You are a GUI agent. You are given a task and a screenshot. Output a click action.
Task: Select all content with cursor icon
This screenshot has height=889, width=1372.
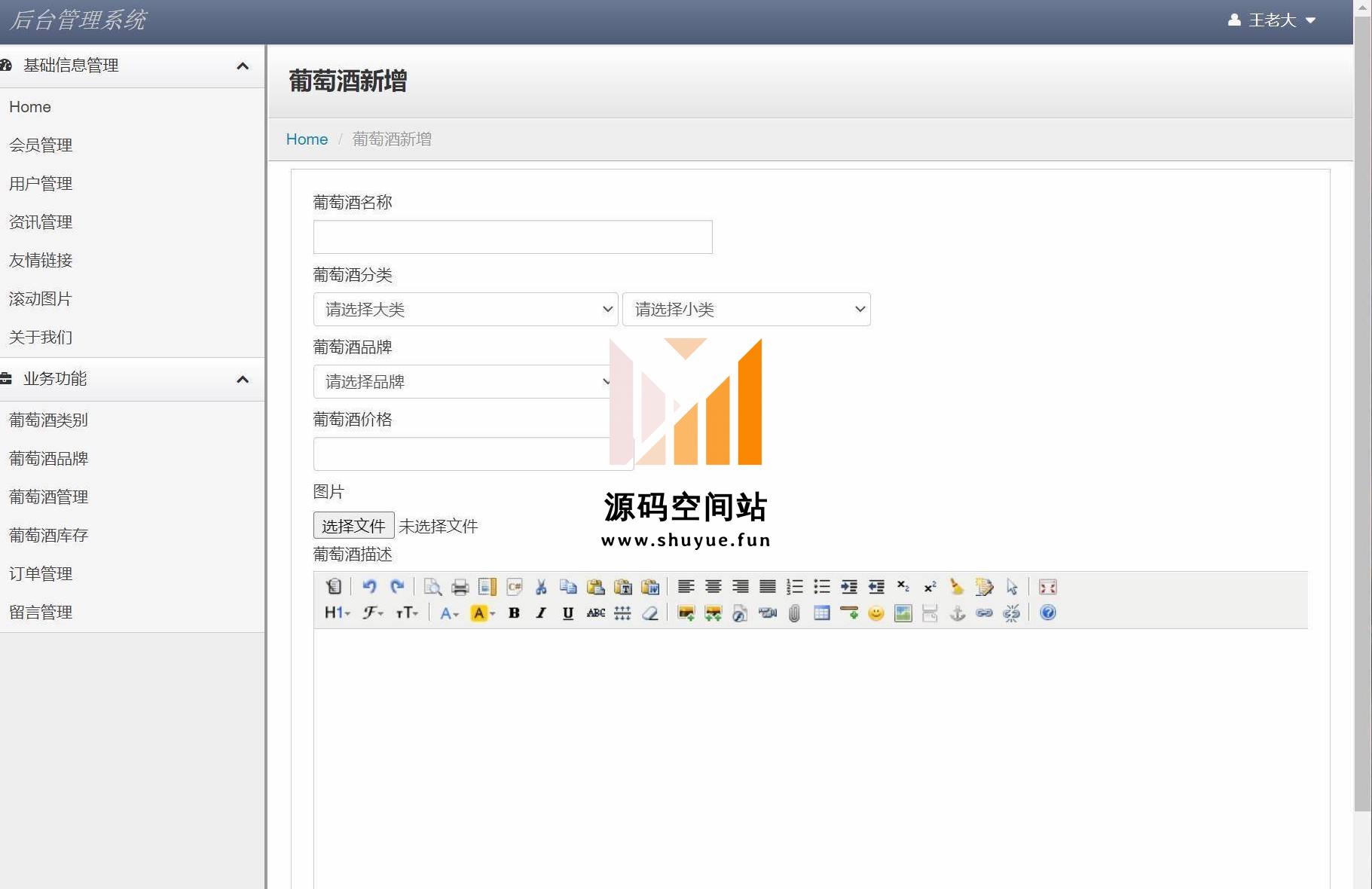pyautogui.click(x=1012, y=587)
